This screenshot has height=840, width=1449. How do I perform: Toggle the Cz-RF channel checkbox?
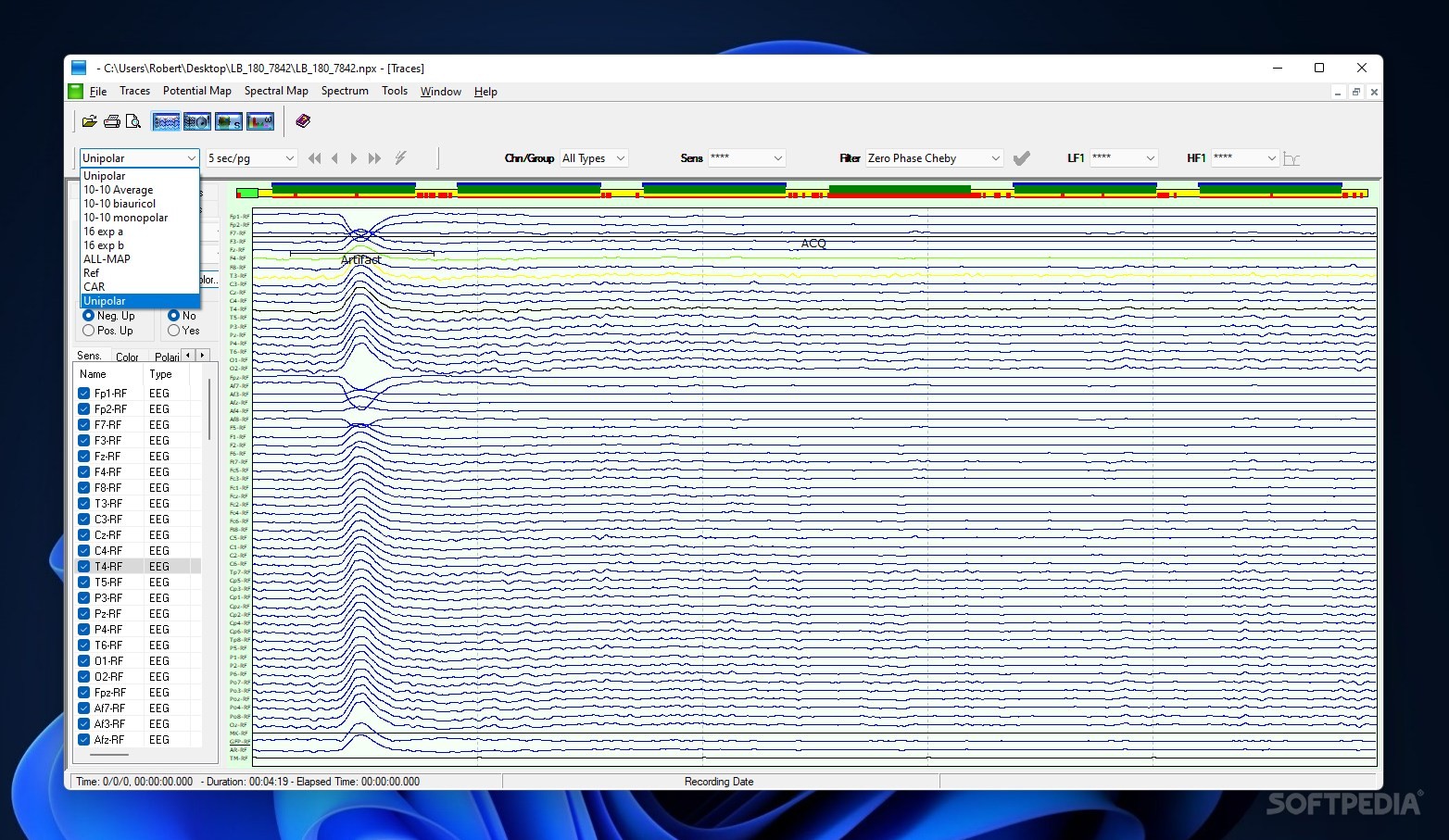click(84, 535)
